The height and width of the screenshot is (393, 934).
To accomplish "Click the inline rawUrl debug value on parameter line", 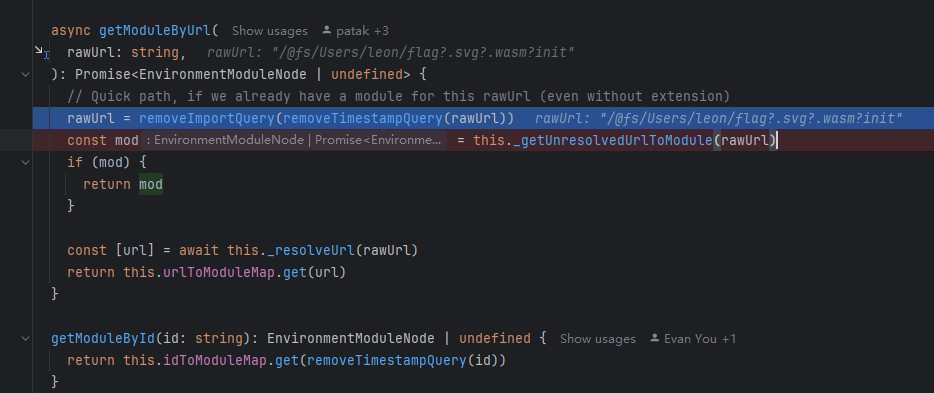I will [x=391, y=53].
